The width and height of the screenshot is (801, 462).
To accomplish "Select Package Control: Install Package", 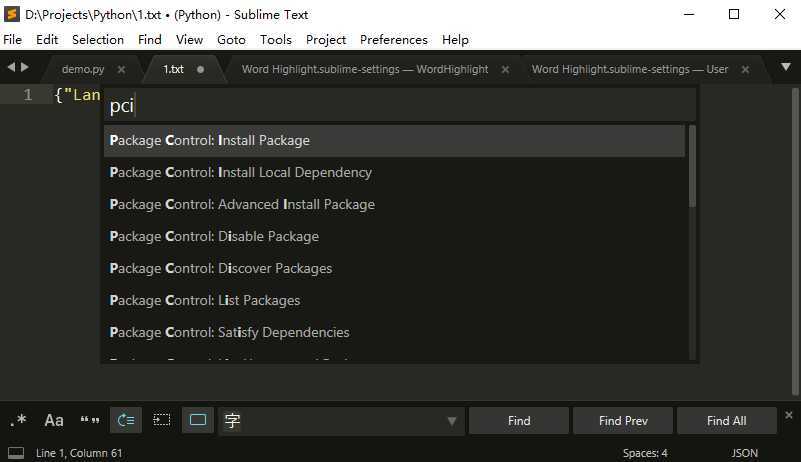I will click(x=394, y=141).
